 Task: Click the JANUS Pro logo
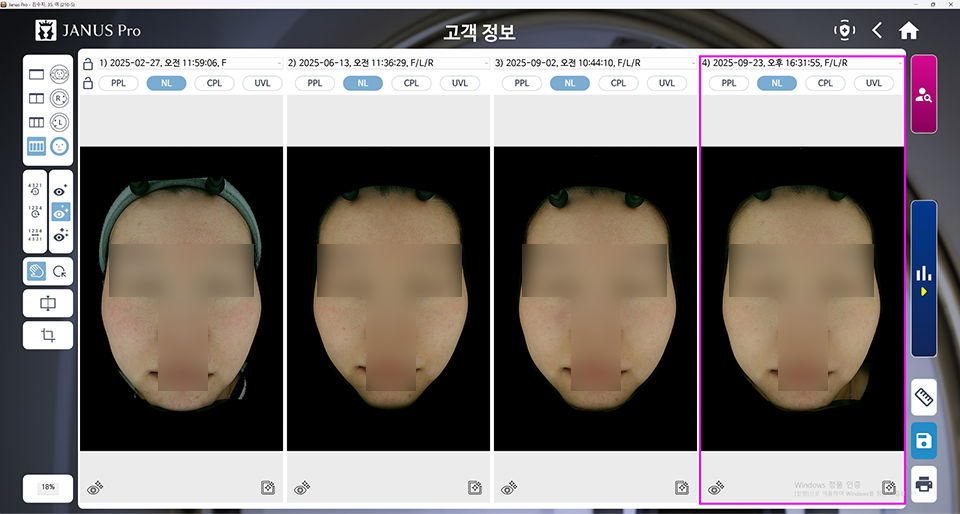pyautogui.click(x=88, y=30)
